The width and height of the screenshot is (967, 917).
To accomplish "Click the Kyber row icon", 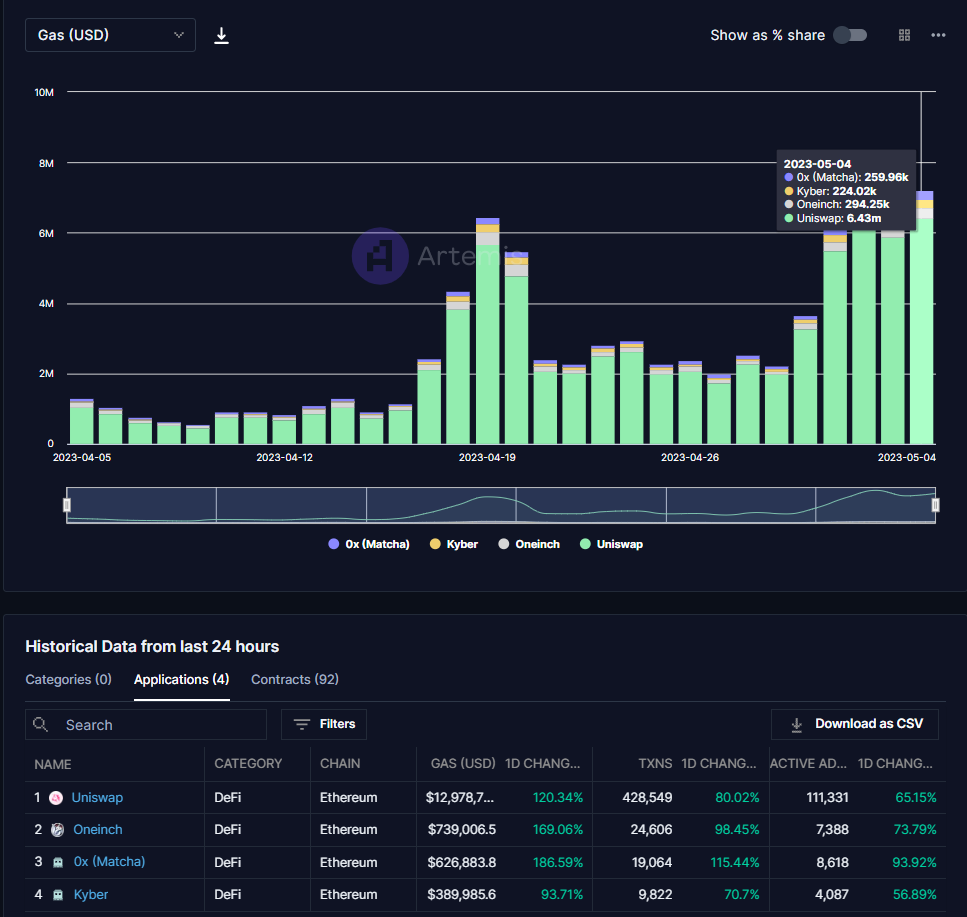I will point(58,895).
